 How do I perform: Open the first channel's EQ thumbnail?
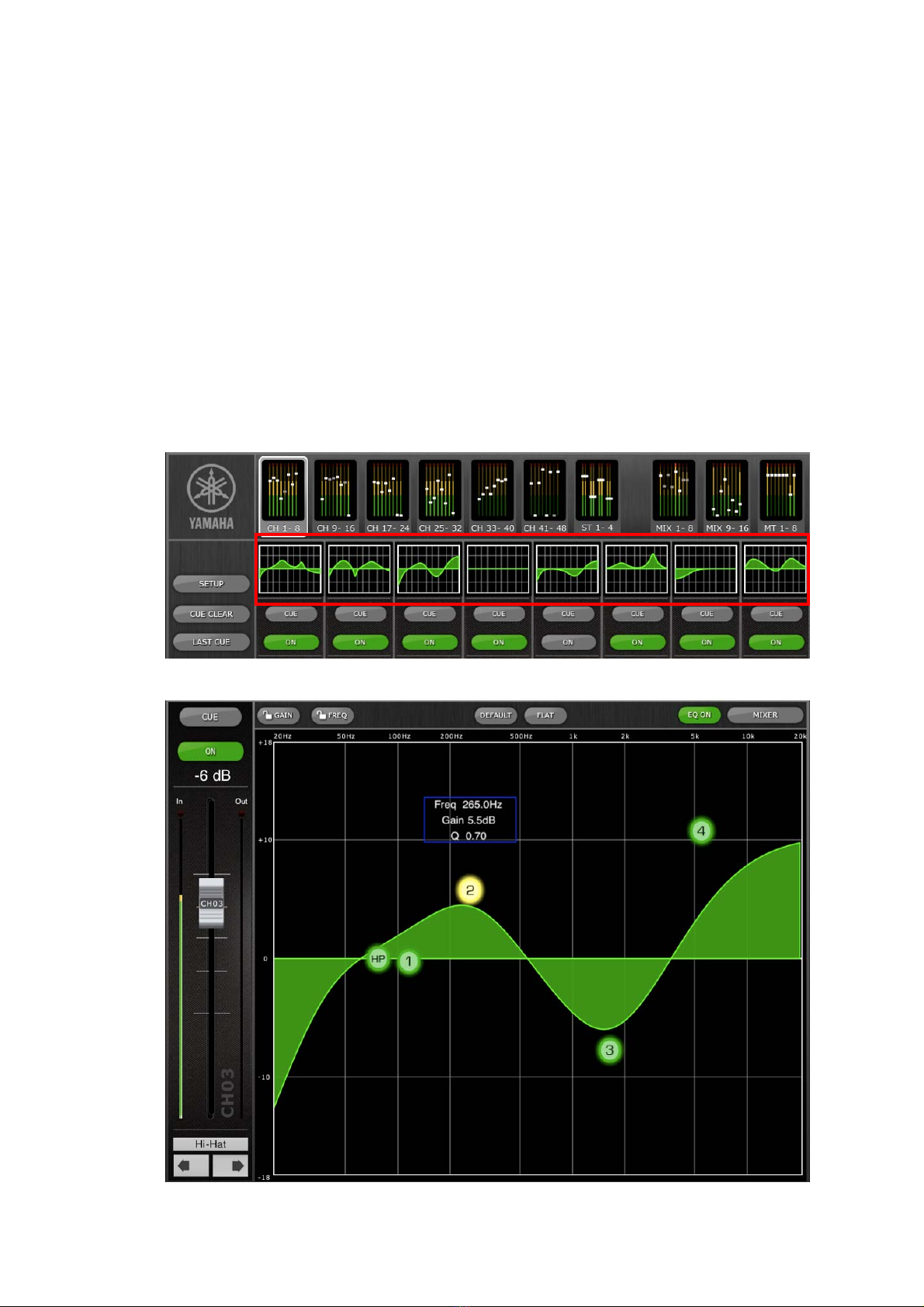(x=290, y=569)
